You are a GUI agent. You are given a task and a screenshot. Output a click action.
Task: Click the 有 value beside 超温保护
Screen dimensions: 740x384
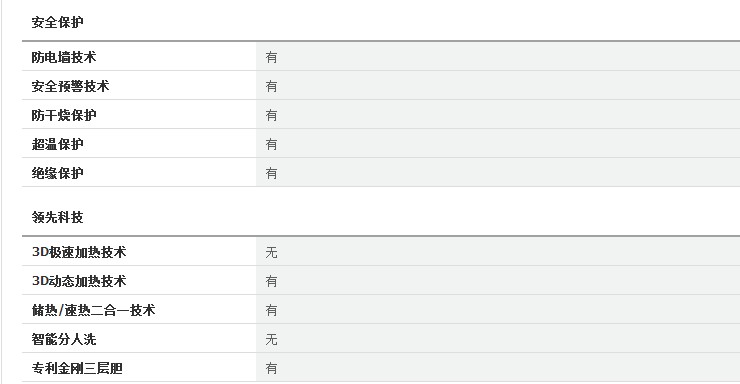pyautogui.click(x=271, y=144)
